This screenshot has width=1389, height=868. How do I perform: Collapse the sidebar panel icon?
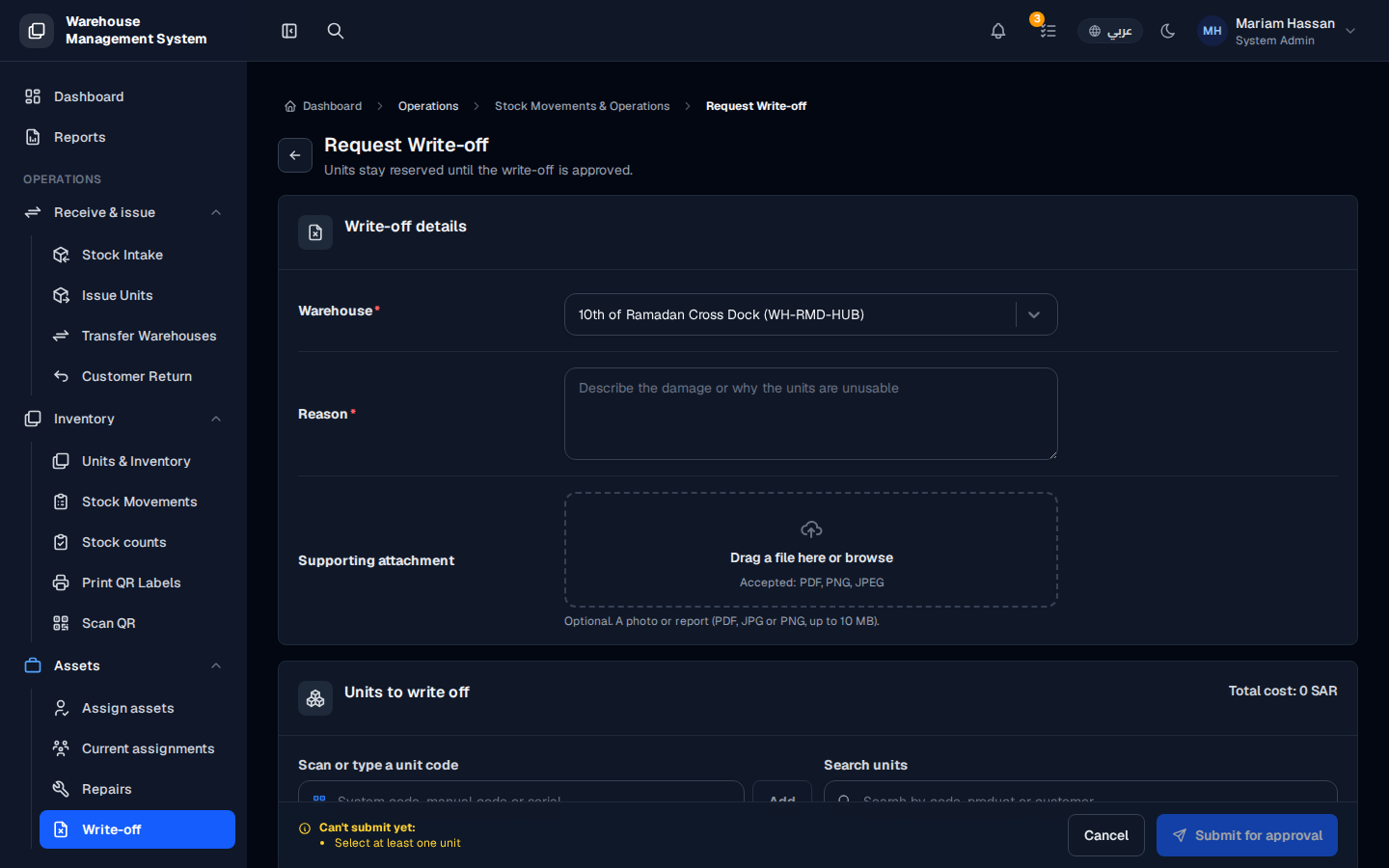click(x=289, y=31)
